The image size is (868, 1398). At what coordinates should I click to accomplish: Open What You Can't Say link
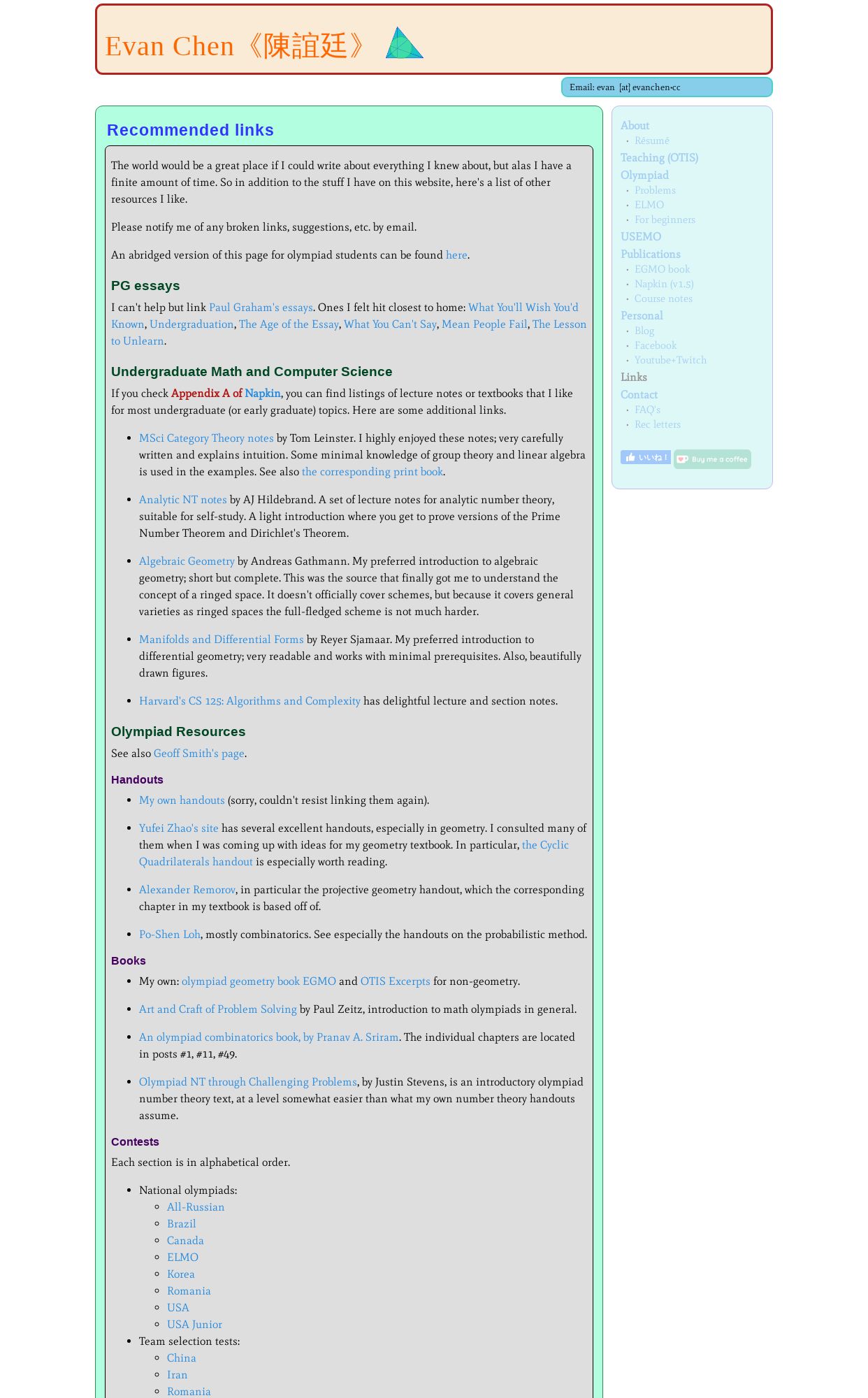coord(390,324)
